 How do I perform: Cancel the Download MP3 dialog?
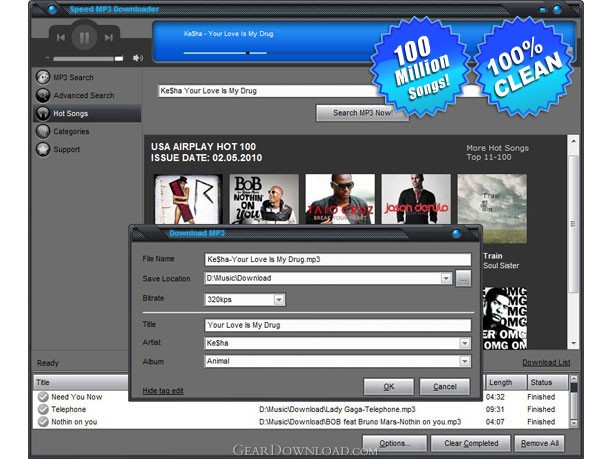pos(445,387)
